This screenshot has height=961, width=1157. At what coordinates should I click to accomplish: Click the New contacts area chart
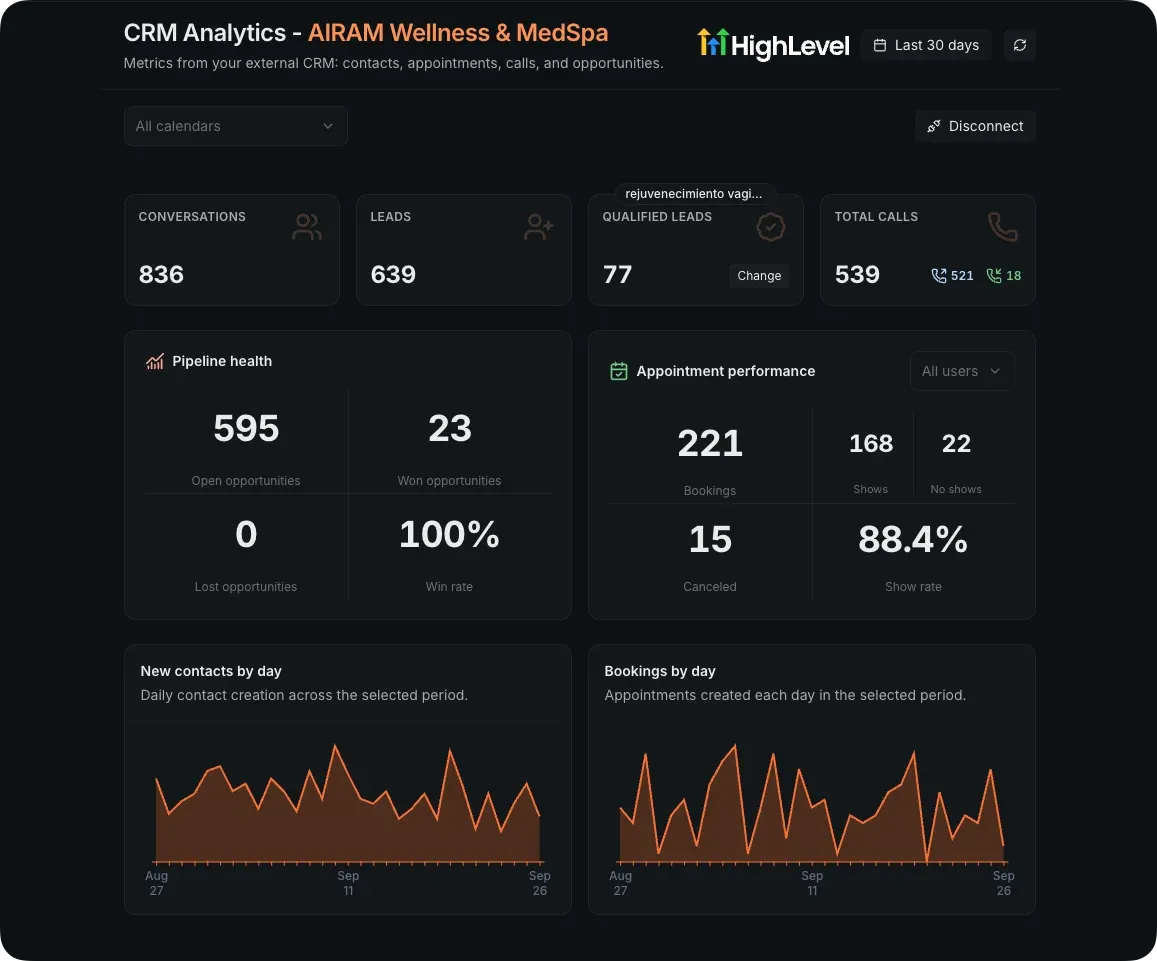pos(348,804)
